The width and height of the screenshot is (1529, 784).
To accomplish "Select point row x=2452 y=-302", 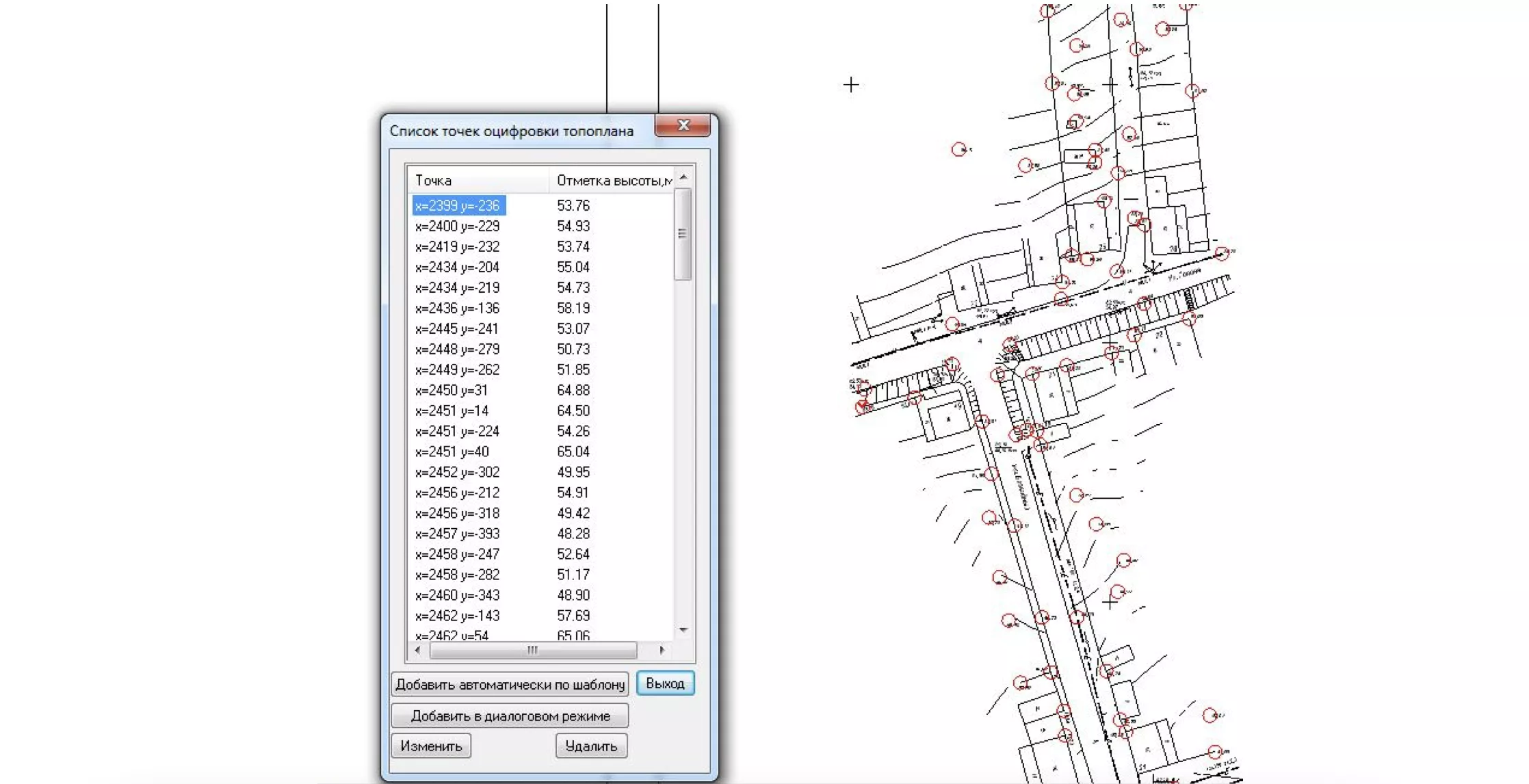I will pyautogui.click(x=458, y=473).
